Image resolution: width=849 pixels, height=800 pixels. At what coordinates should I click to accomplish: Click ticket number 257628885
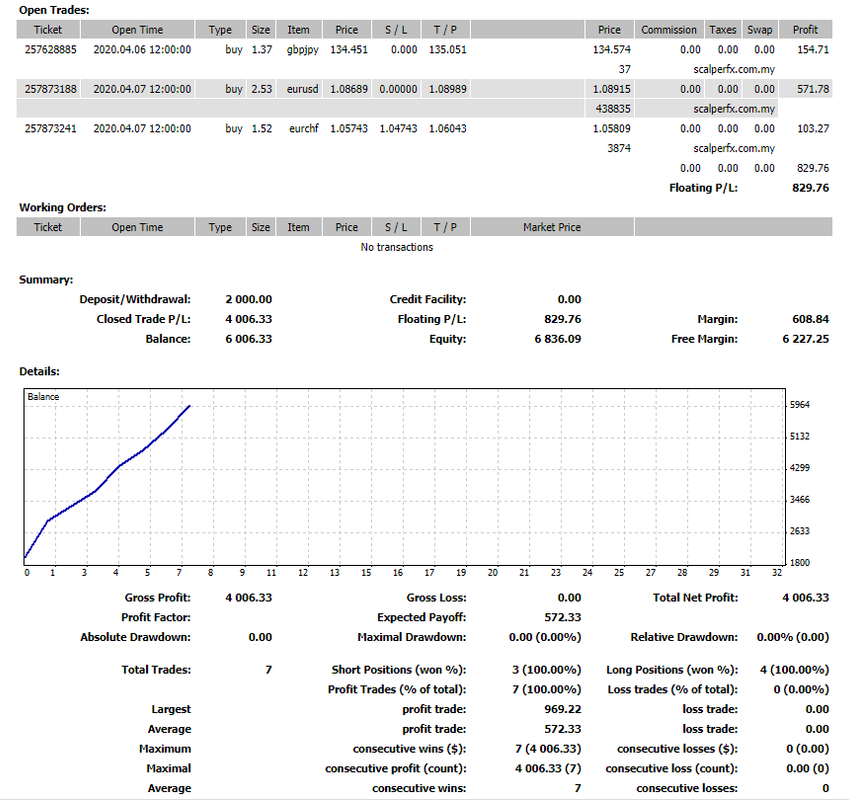coord(48,49)
